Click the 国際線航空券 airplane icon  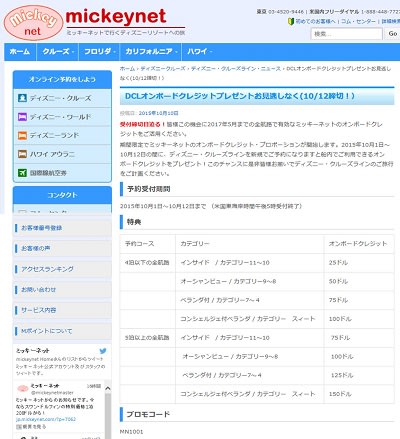(x=22, y=173)
